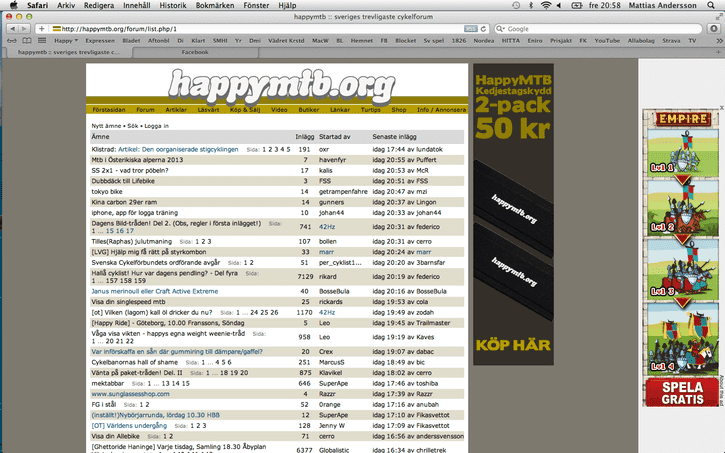Click KÖP HÄR in Kedjestagskydd ad

[513, 345]
